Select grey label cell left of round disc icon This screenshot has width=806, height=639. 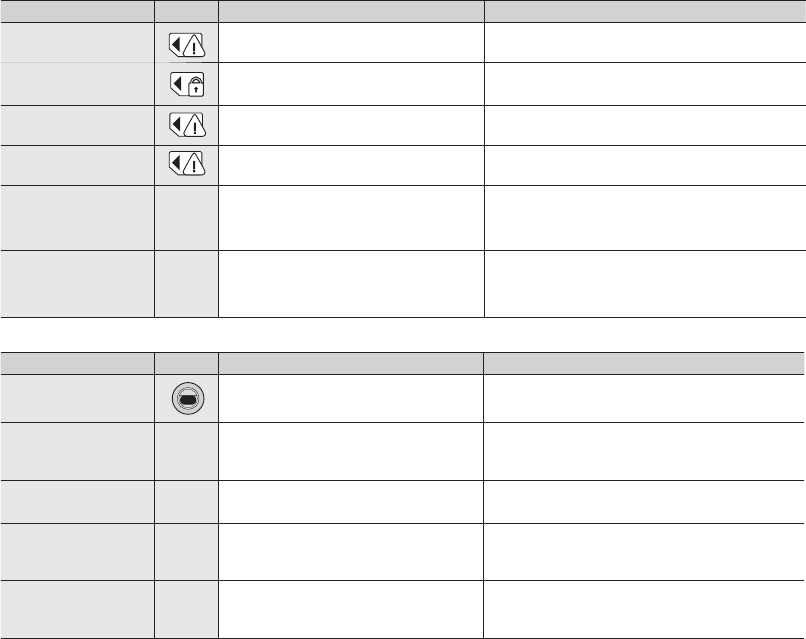[x=77, y=400]
